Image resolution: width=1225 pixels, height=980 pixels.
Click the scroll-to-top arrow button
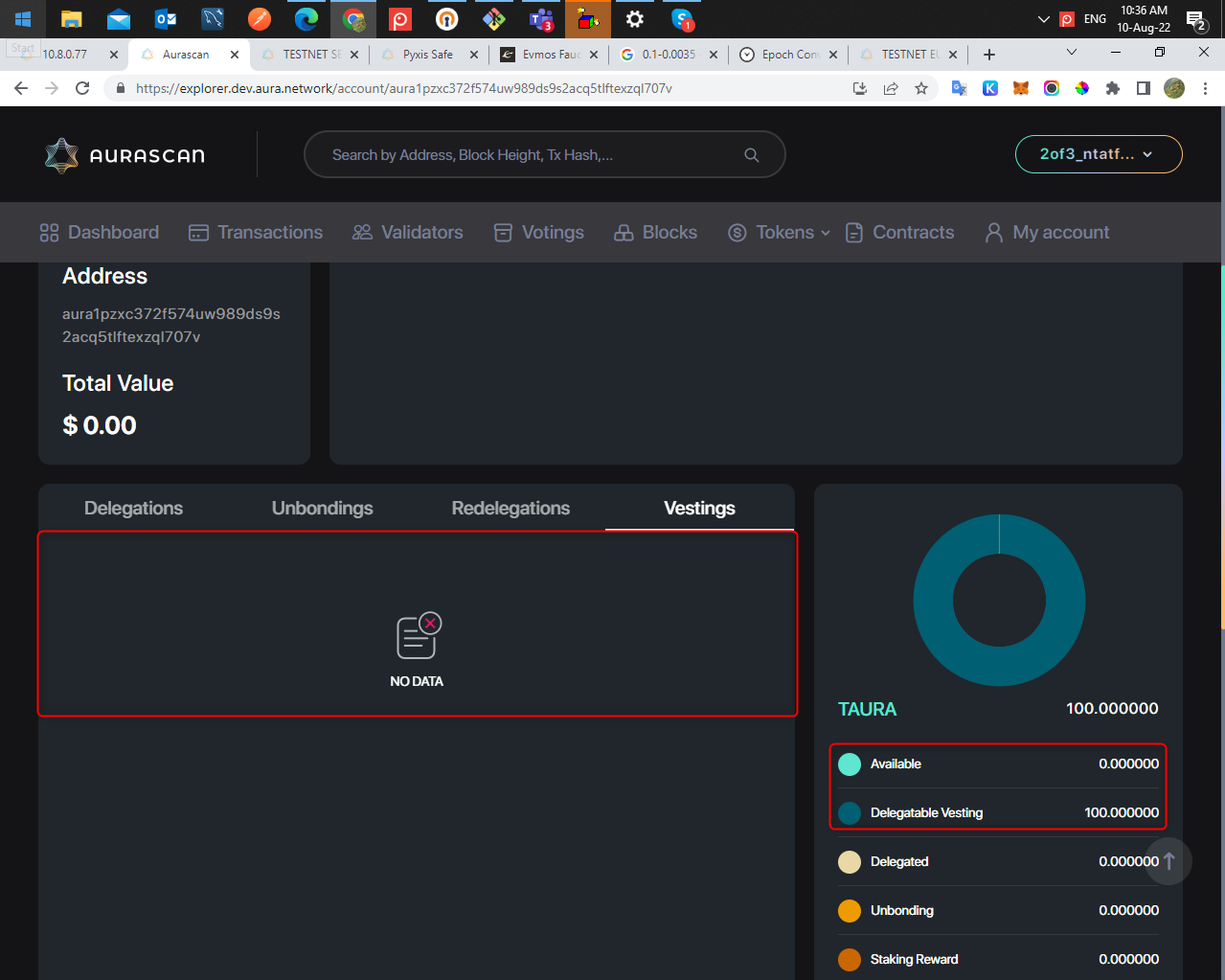(x=1167, y=861)
